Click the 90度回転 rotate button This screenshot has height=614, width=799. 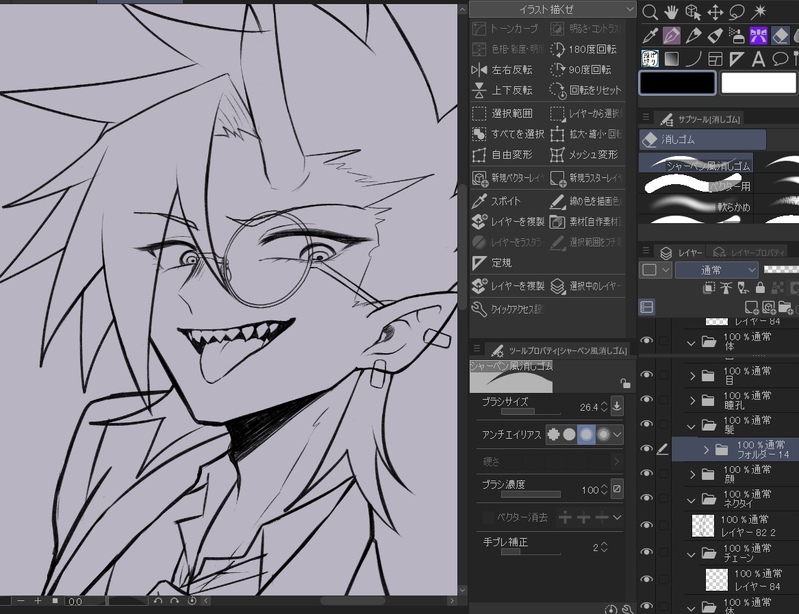coord(581,69)
